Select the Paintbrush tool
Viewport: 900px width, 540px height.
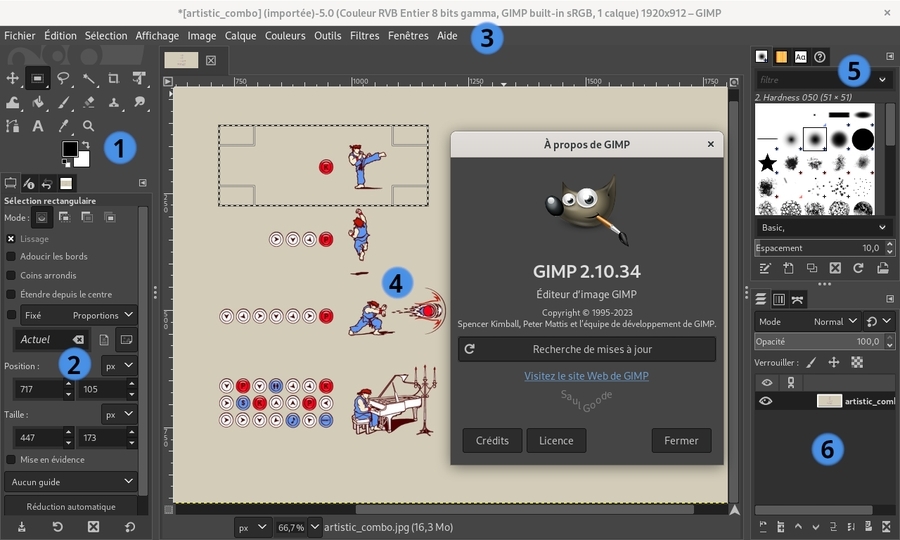63,102
